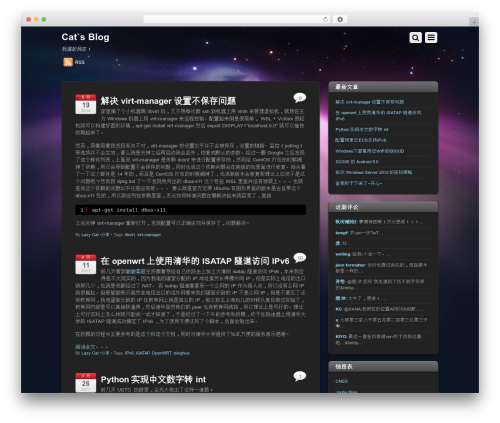Viewport: 500px width, 423px height.
Task: Click the RSS text link
Action: [80, 62]
